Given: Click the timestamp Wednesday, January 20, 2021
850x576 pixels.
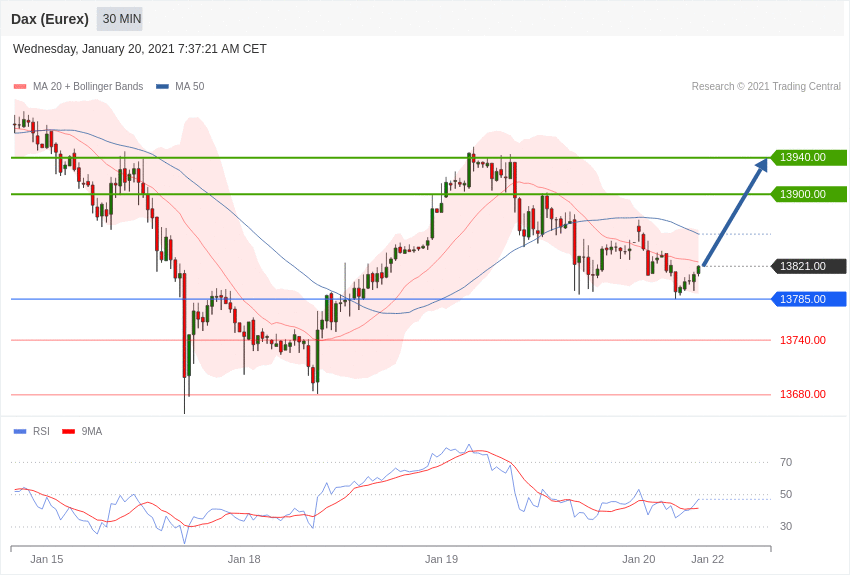Looking at the screenshot, I should pos(140,49).
